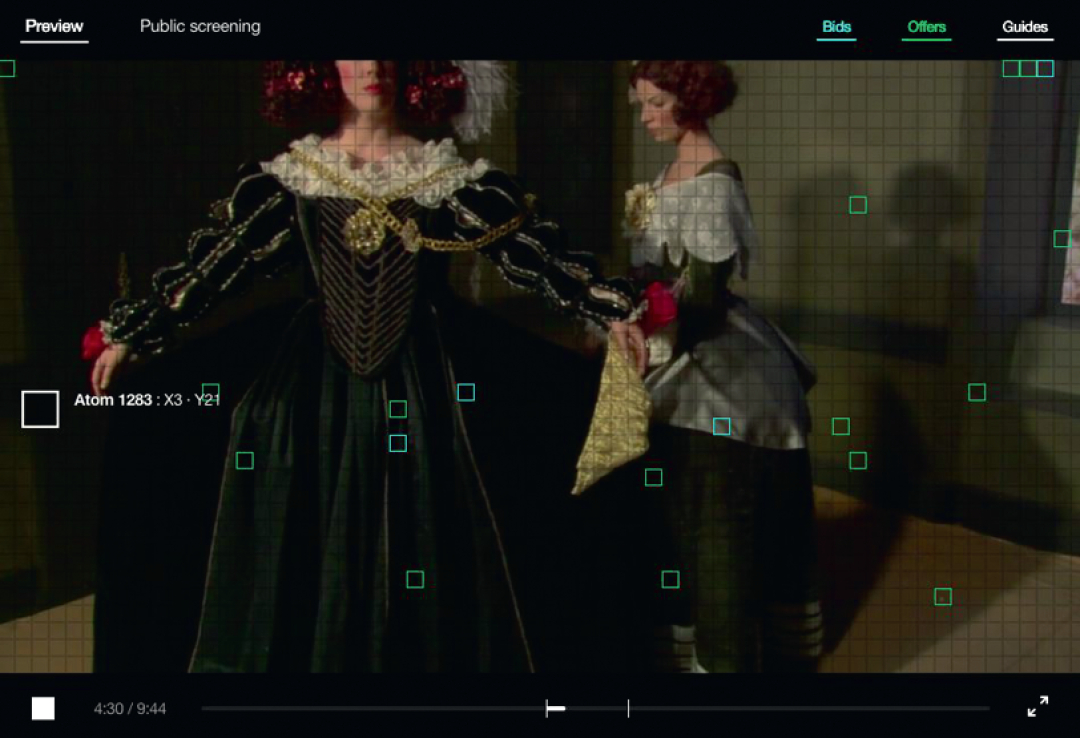Jump to the thin vertical timeline marker
Screen dimensions: 1080x738
(x=628, y=709)
